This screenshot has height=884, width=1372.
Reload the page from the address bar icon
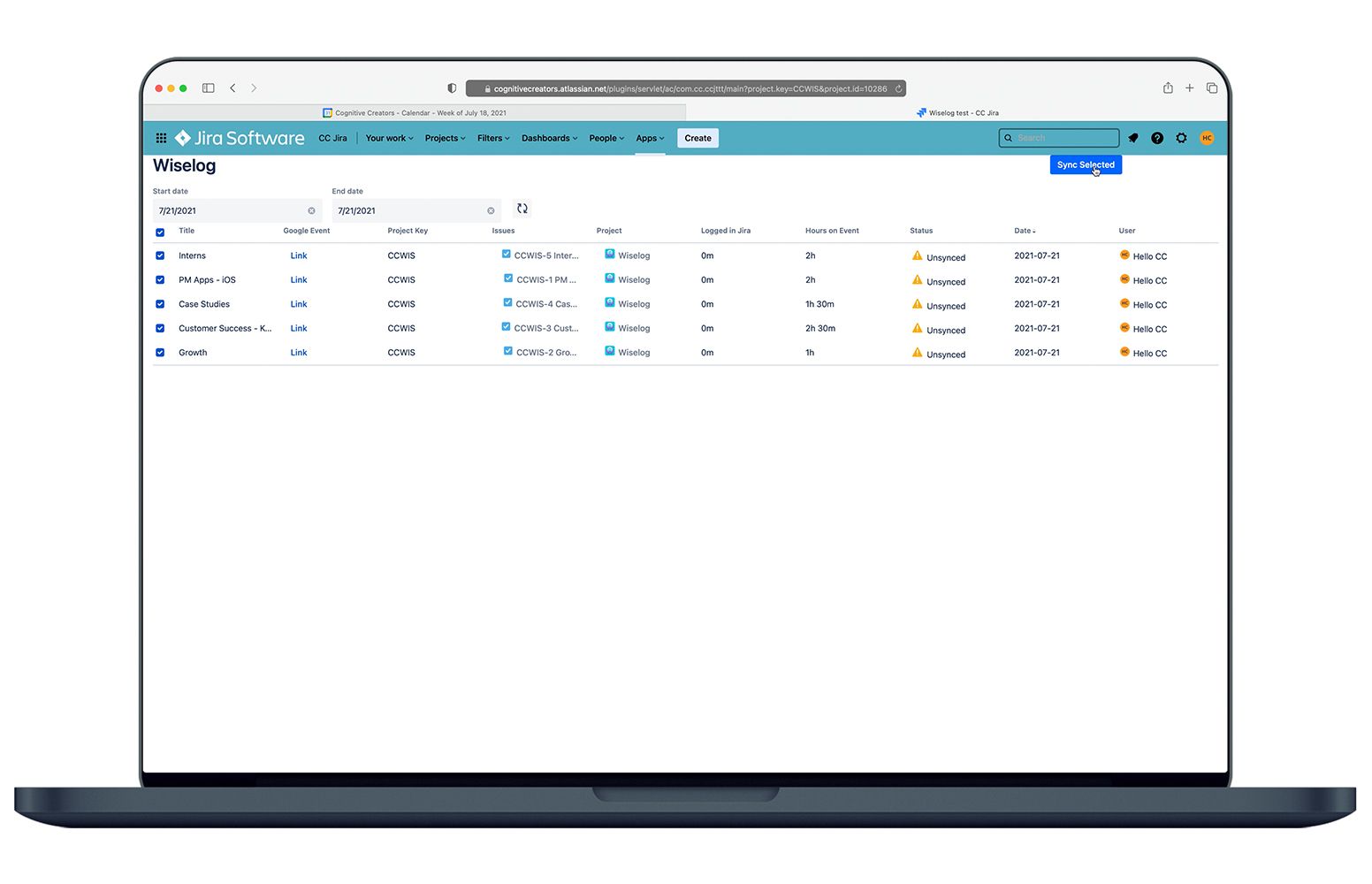(898, 88)
